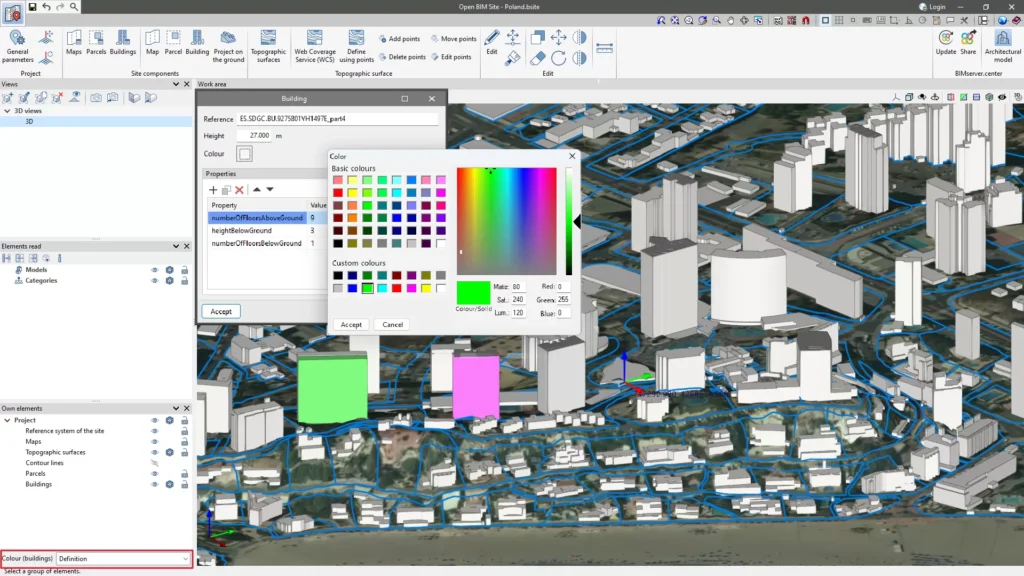Click Cancel in the Color dialog
This screenshot has height=576, width=1024.
point(392,325)
